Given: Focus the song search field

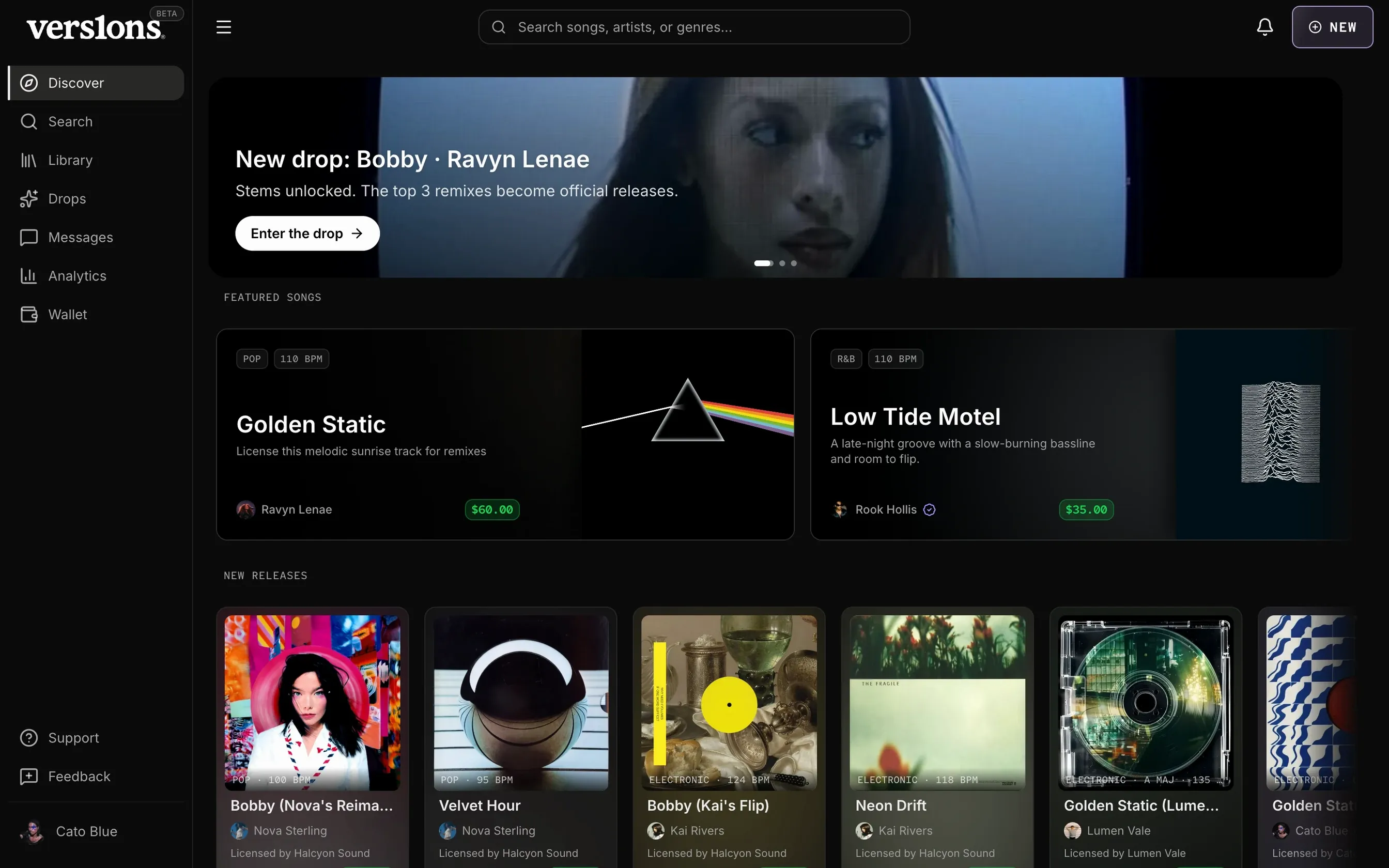Looking at the screenshot, I should tap(694, 27).
